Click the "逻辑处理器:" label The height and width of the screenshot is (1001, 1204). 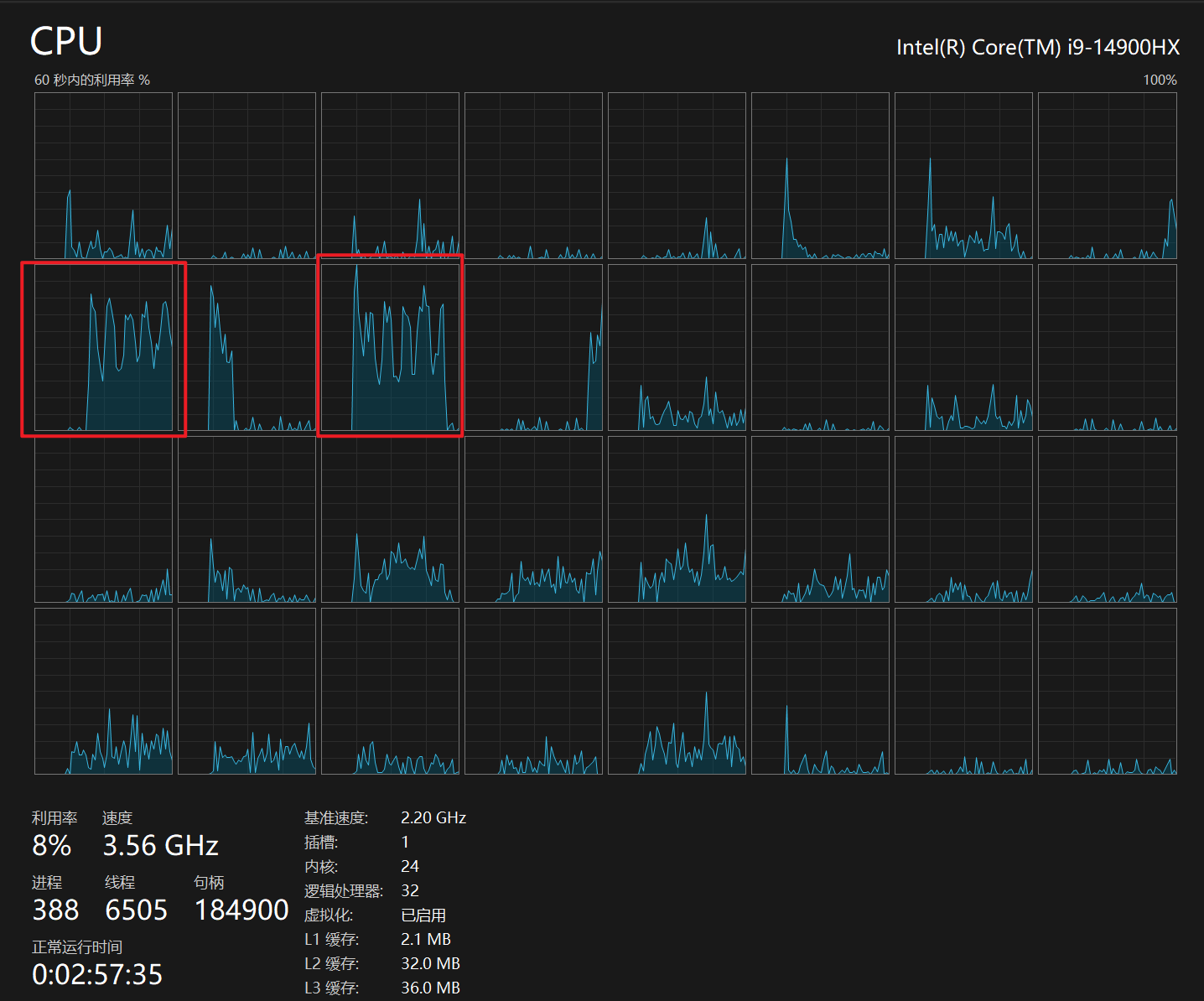344,890
